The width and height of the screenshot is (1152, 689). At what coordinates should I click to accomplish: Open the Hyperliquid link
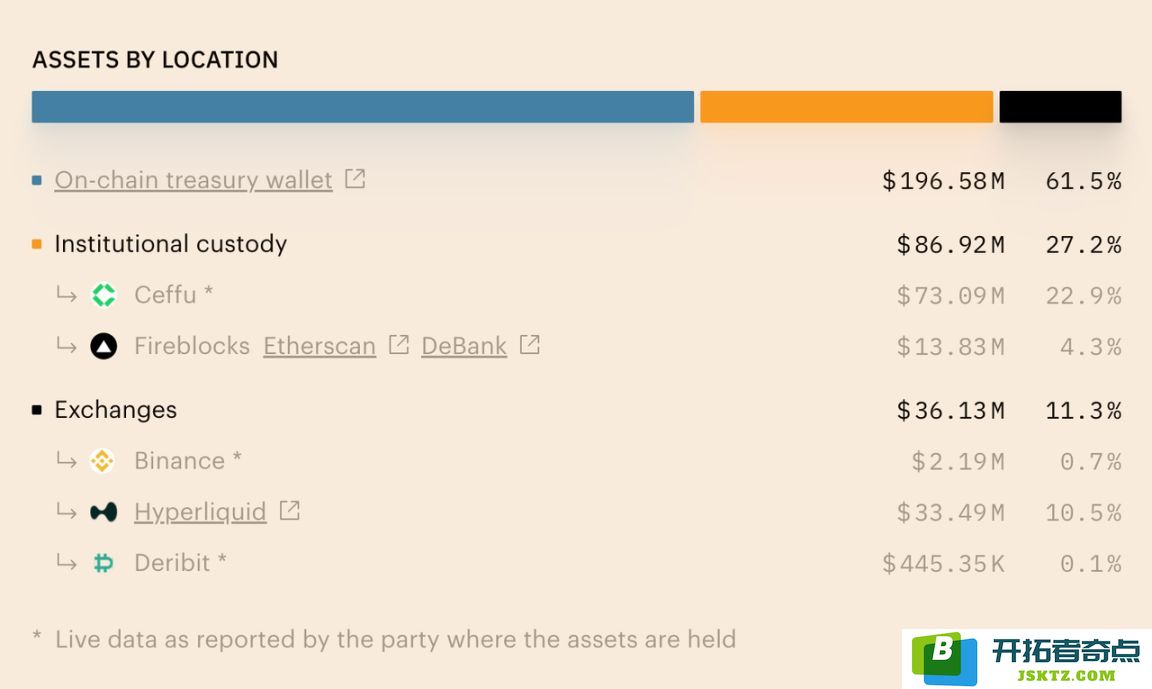(200, 512)
